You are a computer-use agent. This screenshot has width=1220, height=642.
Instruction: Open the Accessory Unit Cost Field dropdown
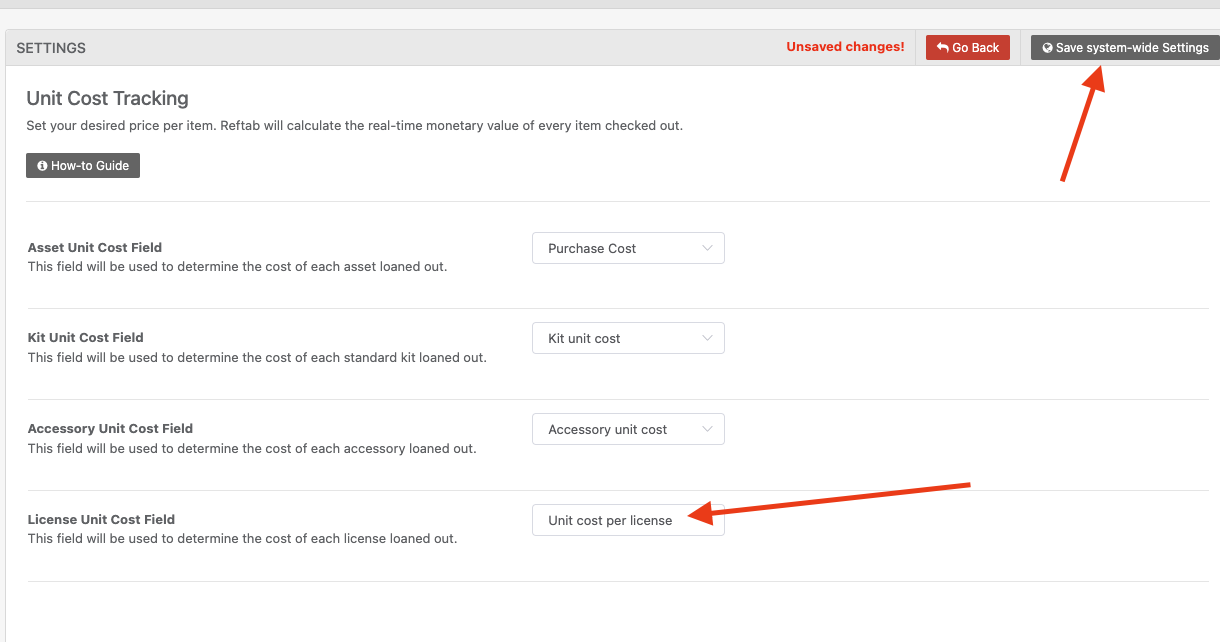[x=628, y=429]
